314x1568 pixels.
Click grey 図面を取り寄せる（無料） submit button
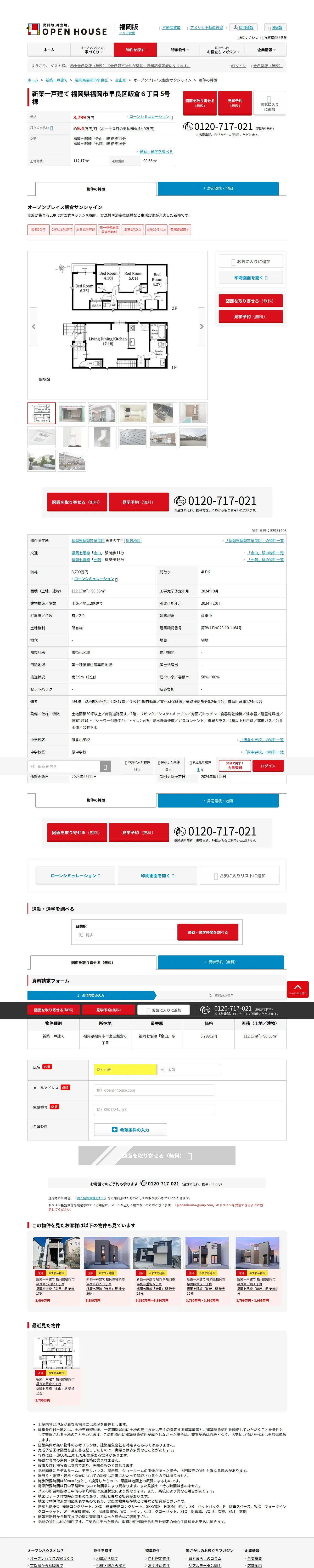(x=157, y=1155)
